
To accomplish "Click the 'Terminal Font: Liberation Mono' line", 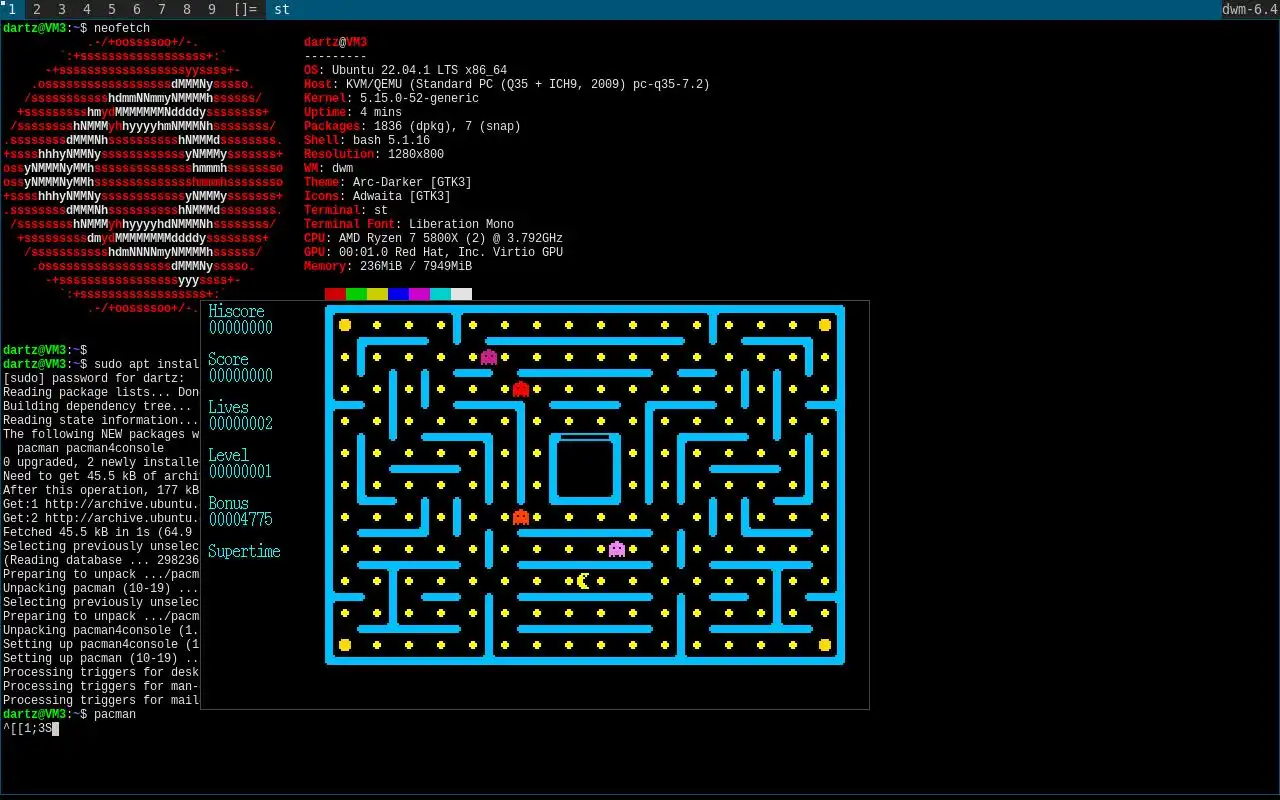I will [x=409, y=224].
